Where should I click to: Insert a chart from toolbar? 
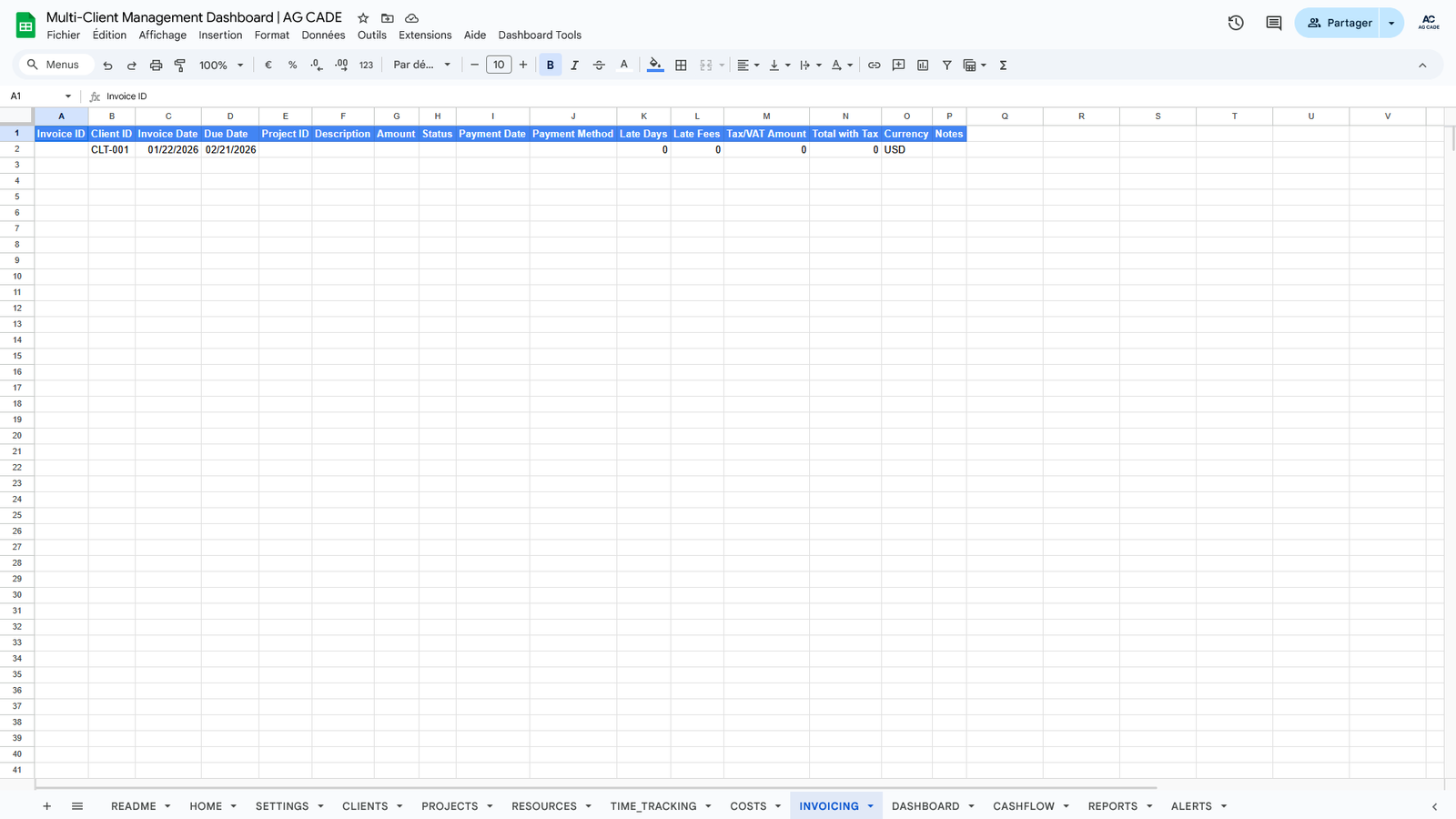[923, 66]
